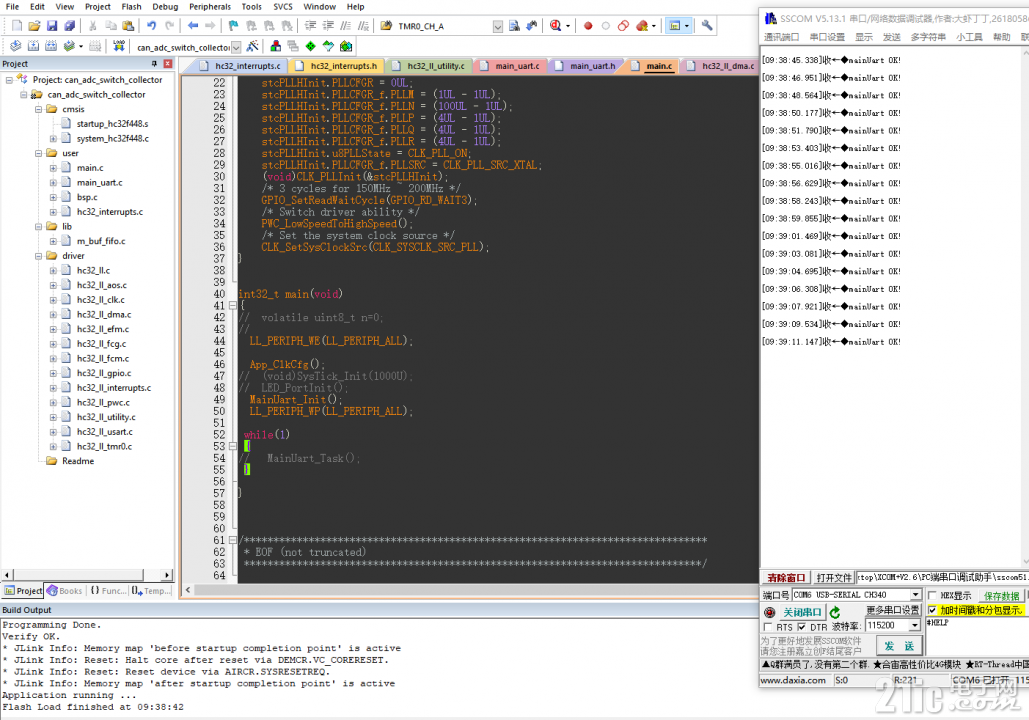
Task: Save the current file via toolbar
Action: [52, 26]
